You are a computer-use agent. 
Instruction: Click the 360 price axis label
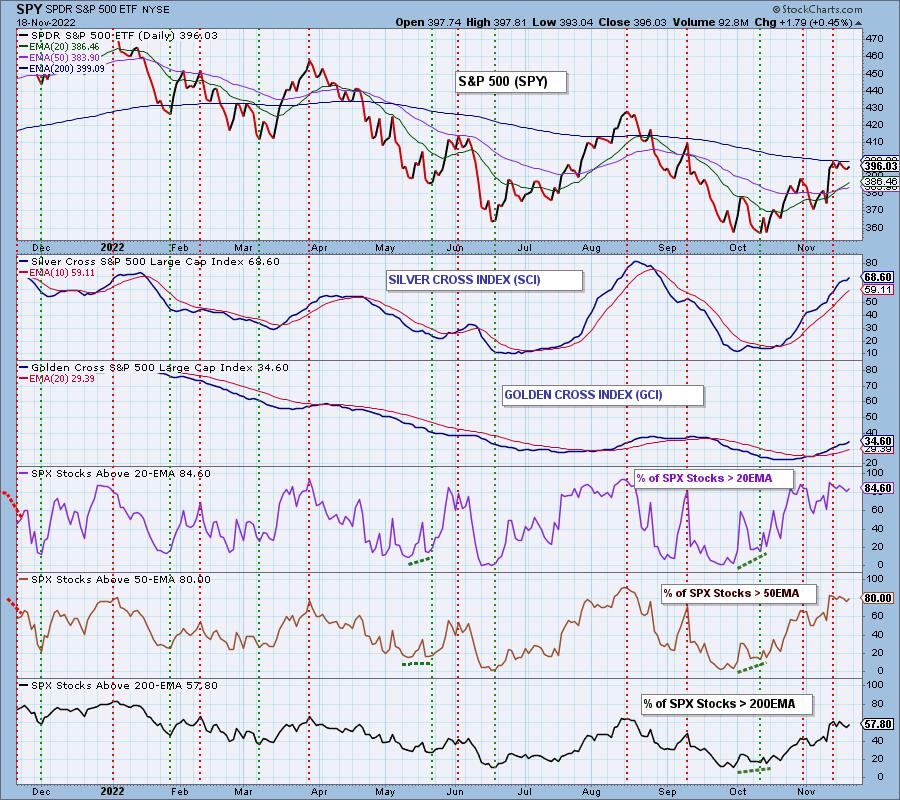(875, 227)
